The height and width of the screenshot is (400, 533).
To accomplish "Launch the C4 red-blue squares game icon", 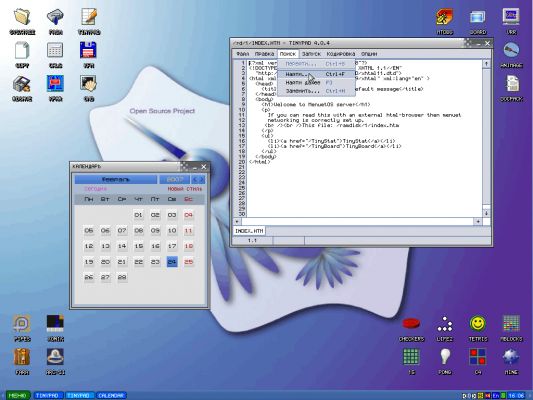I will tap(478, 357).
